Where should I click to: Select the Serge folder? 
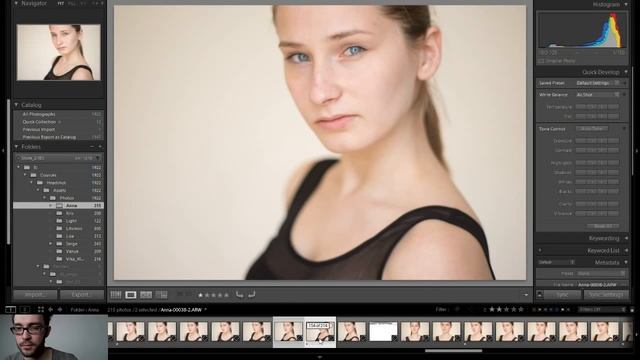click(x=58, y=244)
